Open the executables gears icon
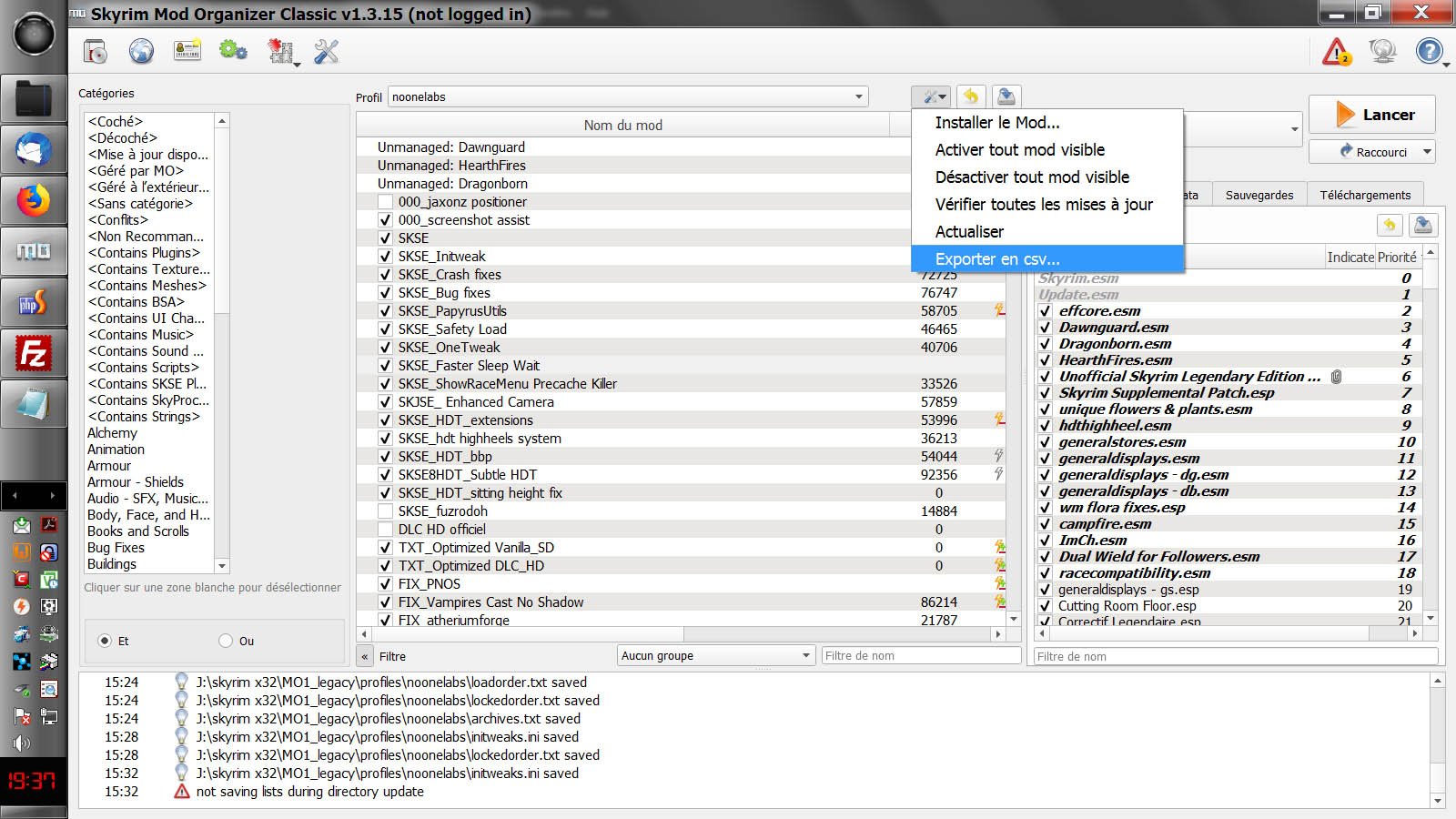The width and height of the screenshot is (1456, 819). 233,51
